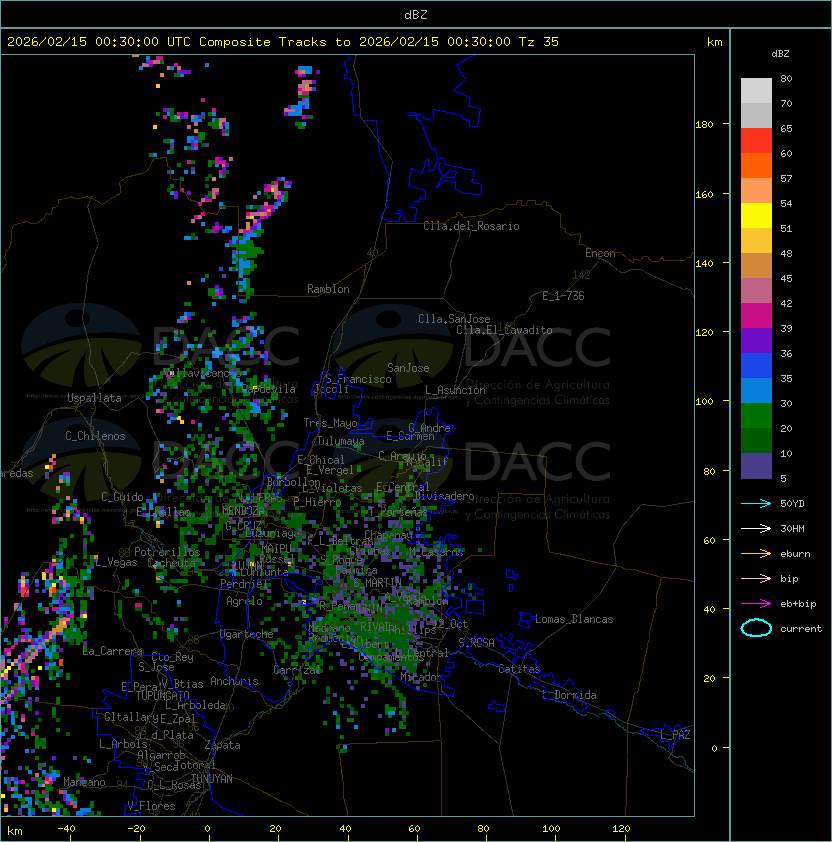
Task: Click the 'eburn' legend label
Action: 795,554
